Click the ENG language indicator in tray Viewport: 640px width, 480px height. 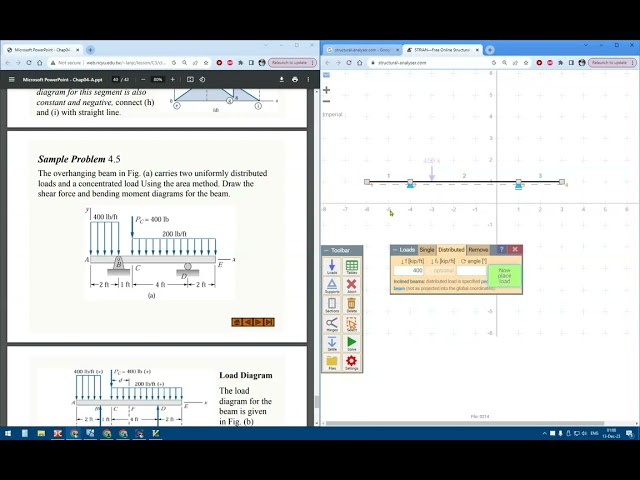point(594,433)
